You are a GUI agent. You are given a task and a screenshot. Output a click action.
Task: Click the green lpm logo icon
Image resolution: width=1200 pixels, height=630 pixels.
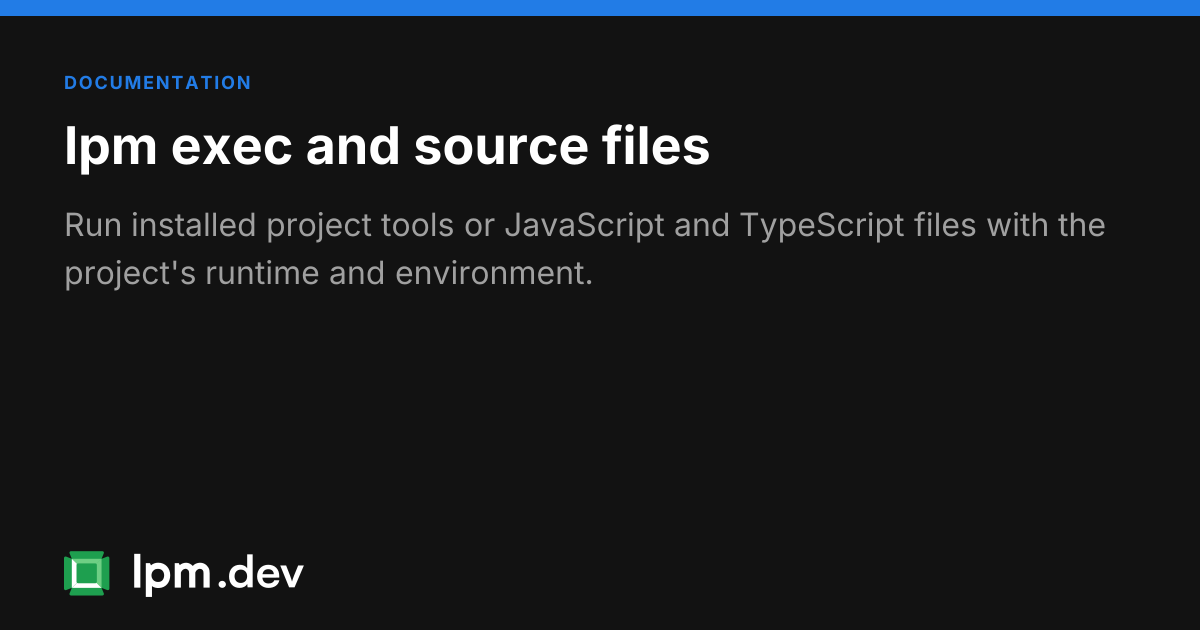(87, 573)
